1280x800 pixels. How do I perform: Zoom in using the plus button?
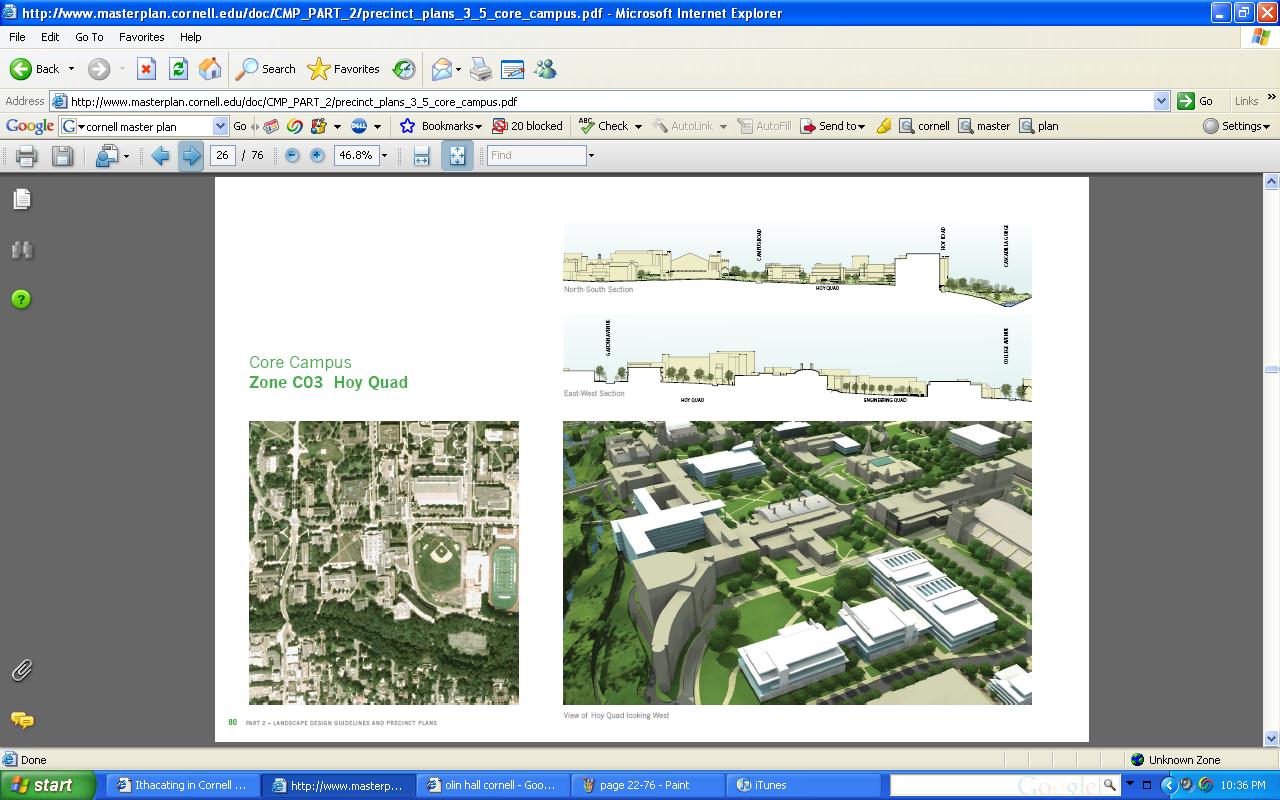point(317,156)
